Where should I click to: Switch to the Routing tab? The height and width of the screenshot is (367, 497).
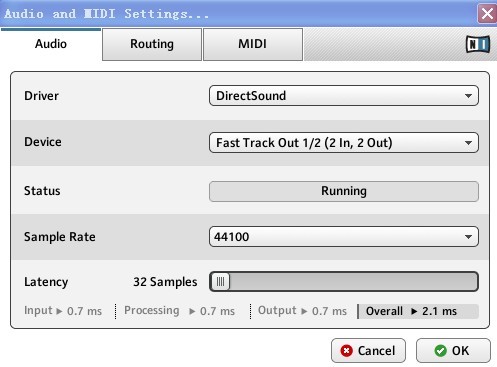(x=152, y=44)
